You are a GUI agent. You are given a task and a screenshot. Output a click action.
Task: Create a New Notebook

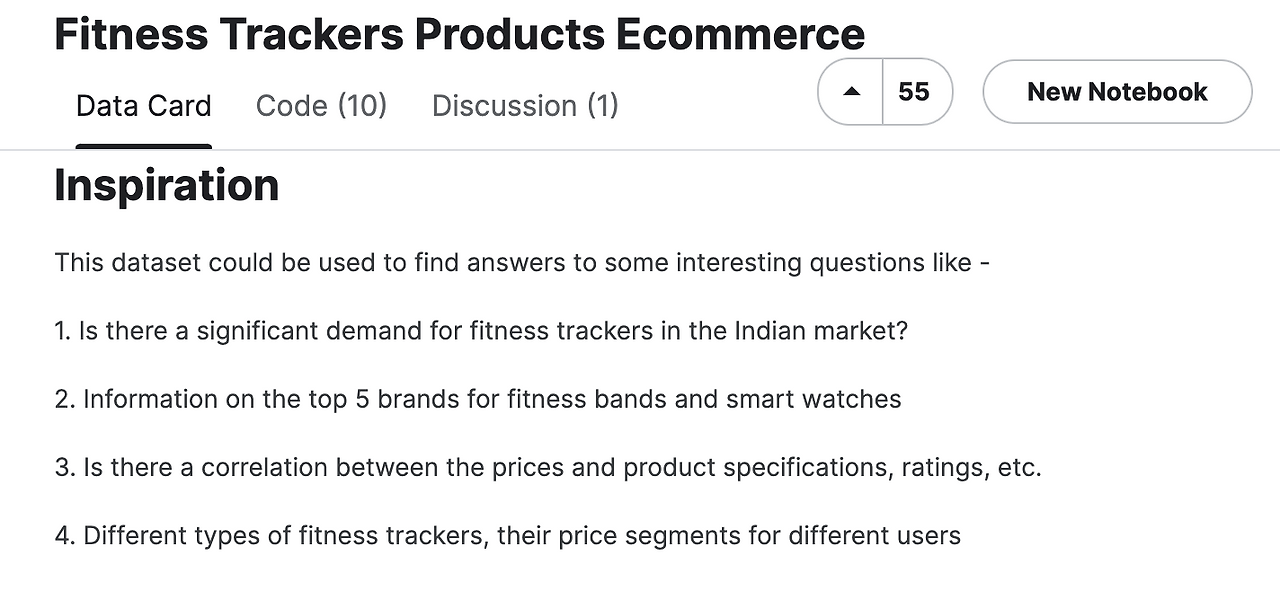coord(1117,92)
